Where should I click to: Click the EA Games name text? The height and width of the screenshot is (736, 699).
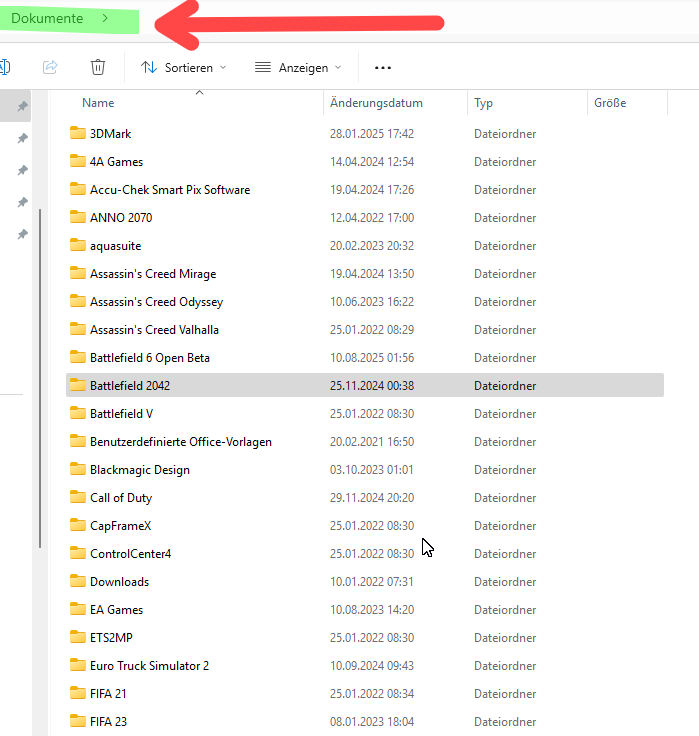[116, 610]
